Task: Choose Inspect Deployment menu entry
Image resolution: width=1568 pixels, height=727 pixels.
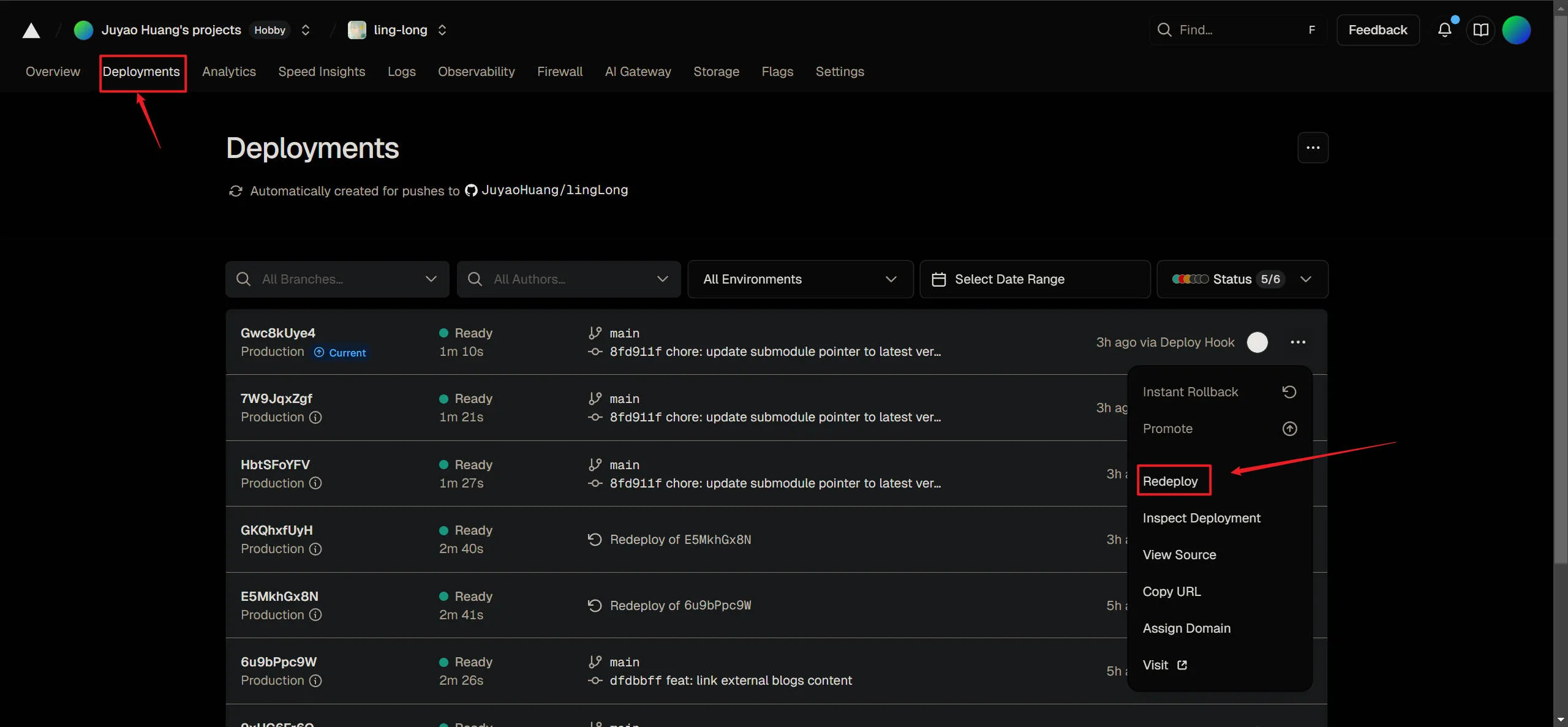Action: click(1201, 518)
